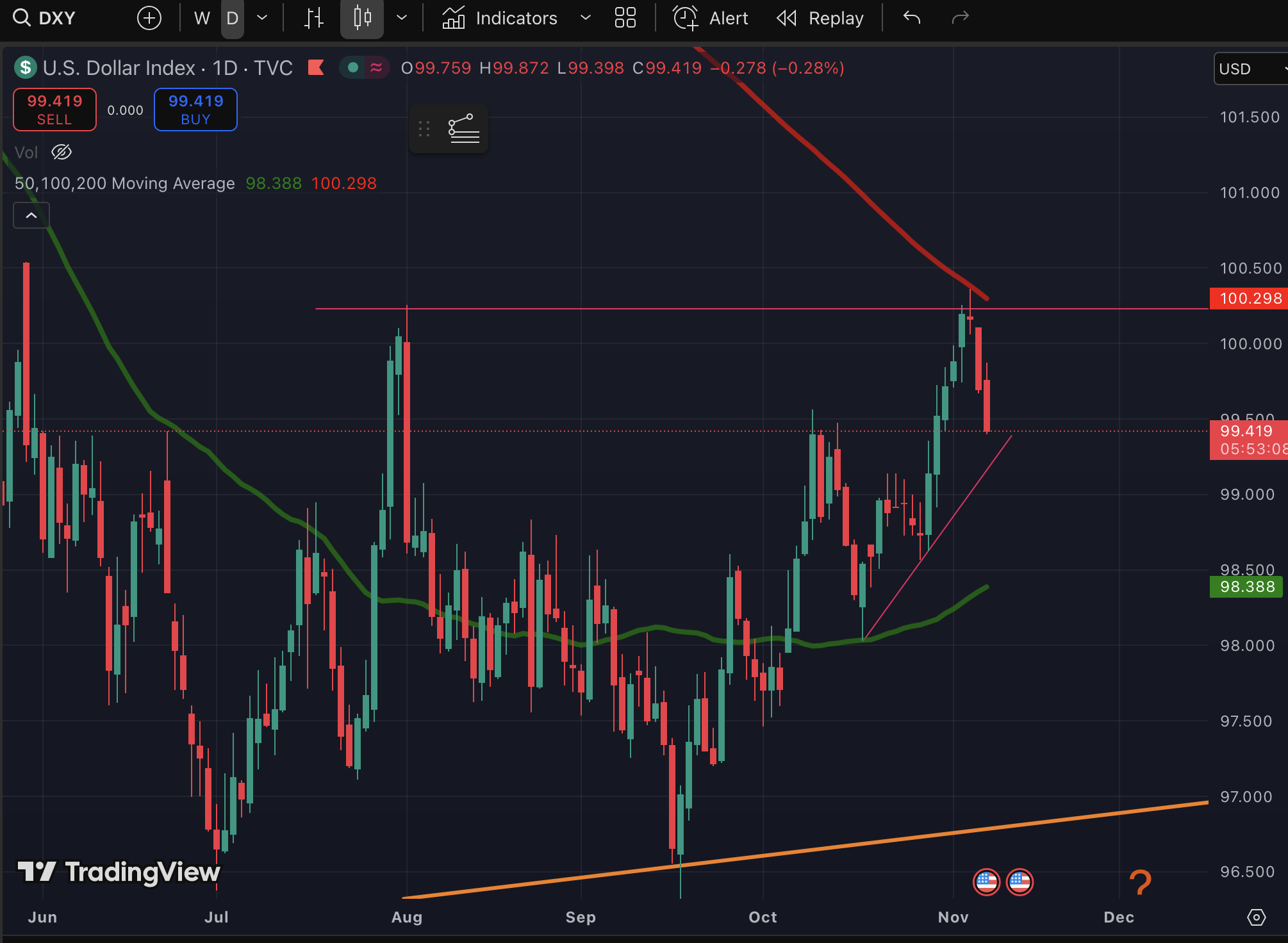Switch to the weekly W timeframe
This screenshot has width=1288, height=943.
(202, 17)
